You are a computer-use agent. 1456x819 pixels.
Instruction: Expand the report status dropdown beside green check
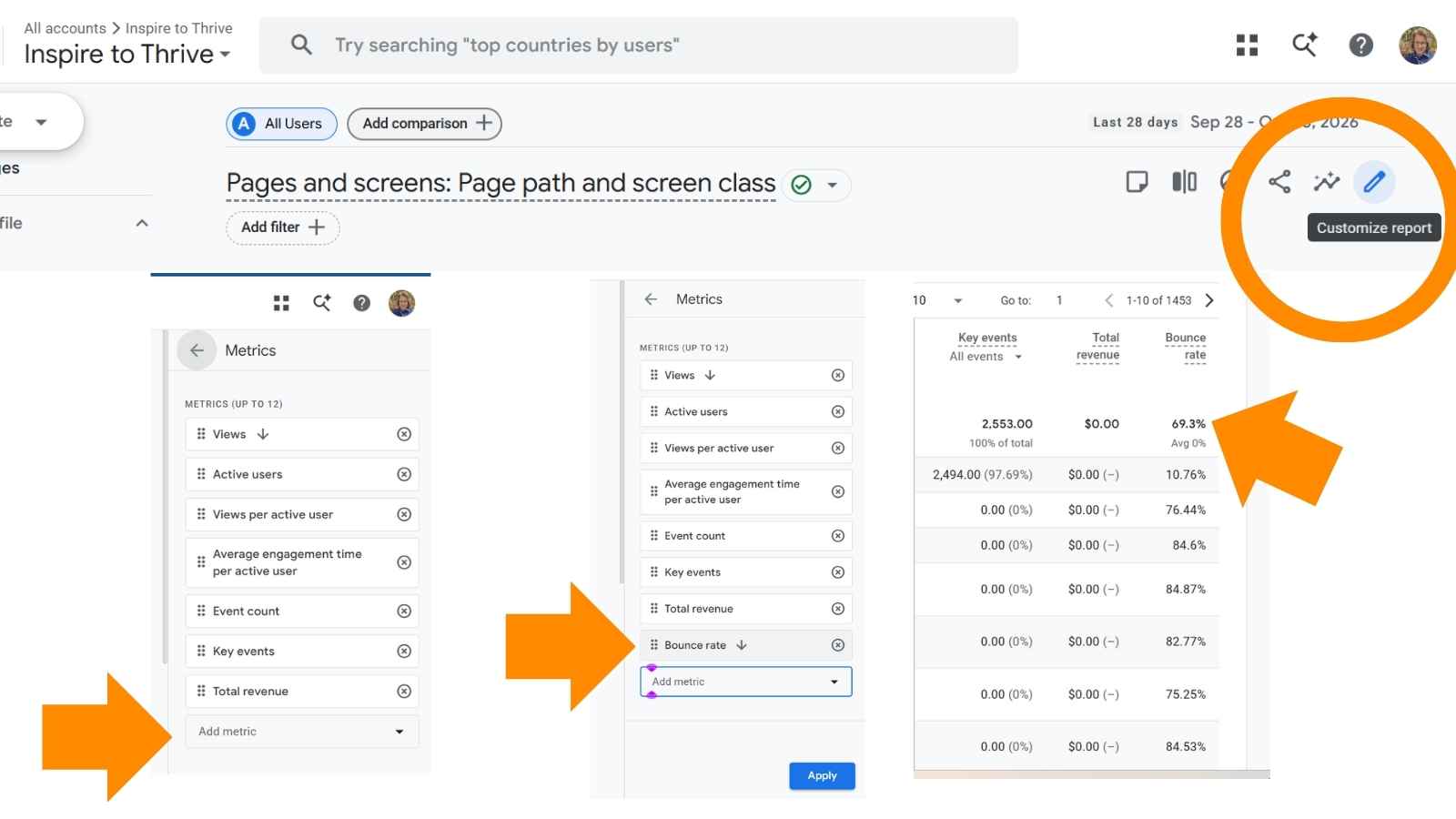[832, 185]
